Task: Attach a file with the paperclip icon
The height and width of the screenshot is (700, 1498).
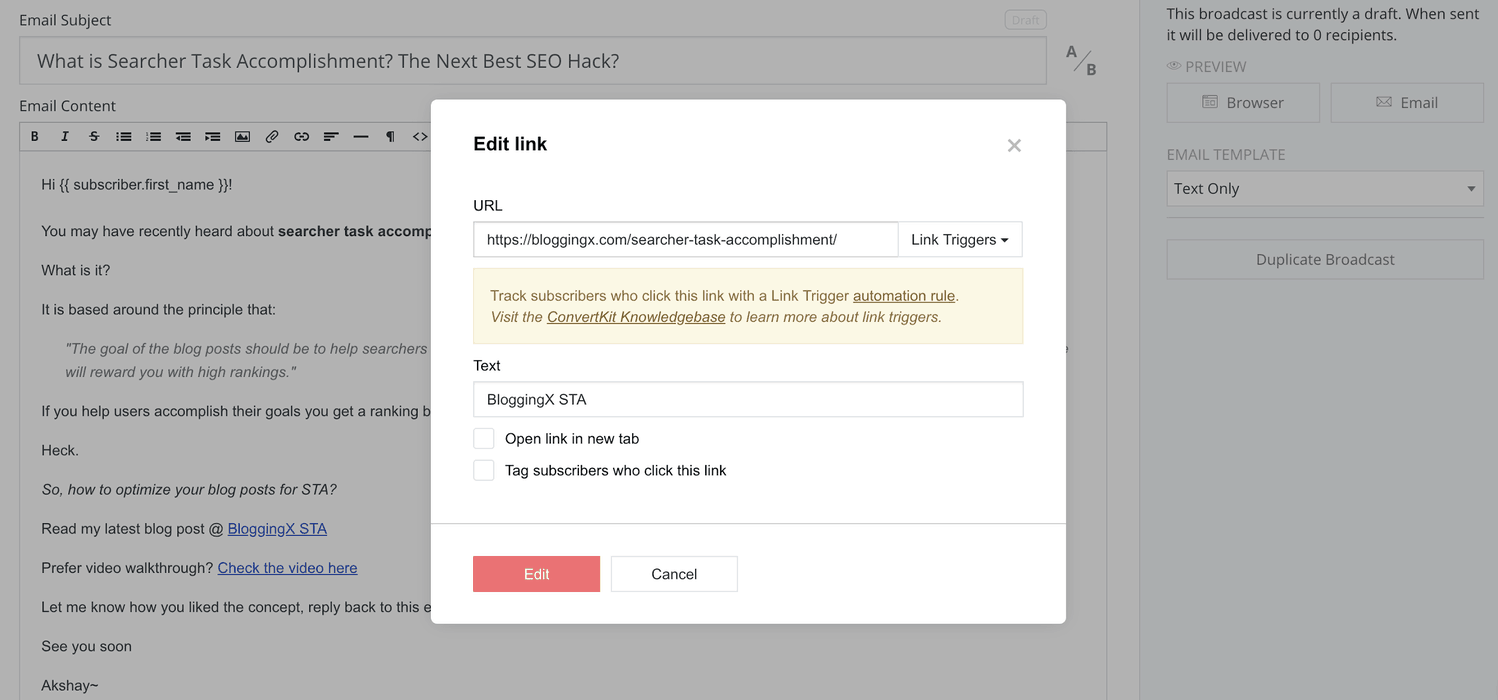Action: (272, 136)
